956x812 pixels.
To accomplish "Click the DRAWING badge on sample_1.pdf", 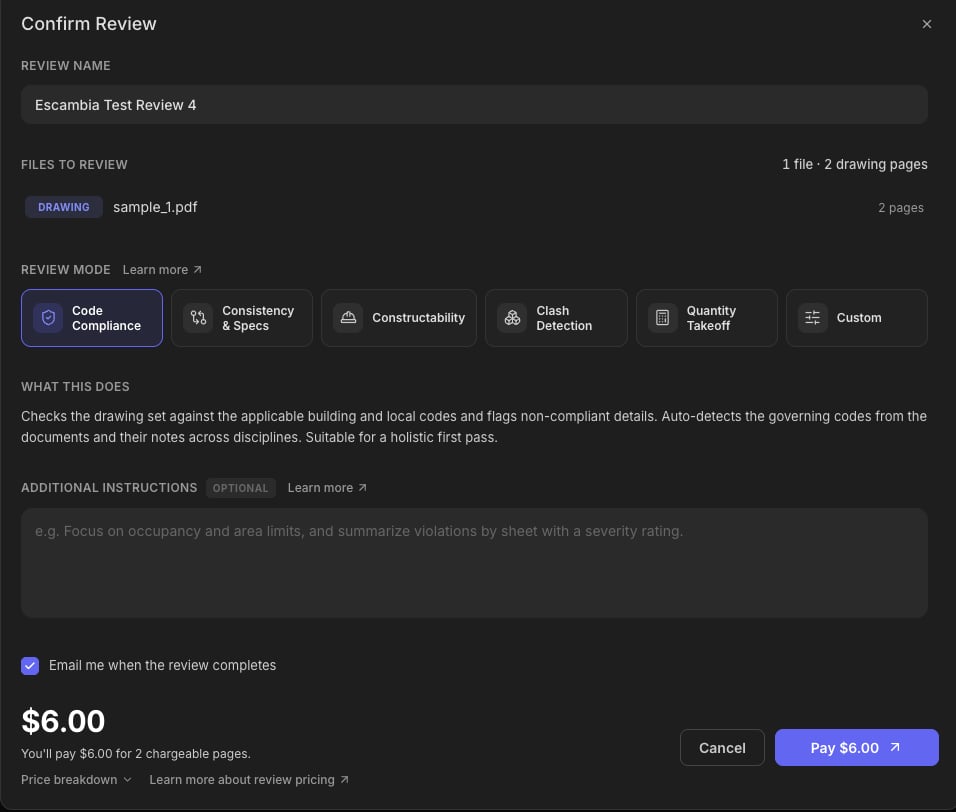I will click(x=63, y=207).
